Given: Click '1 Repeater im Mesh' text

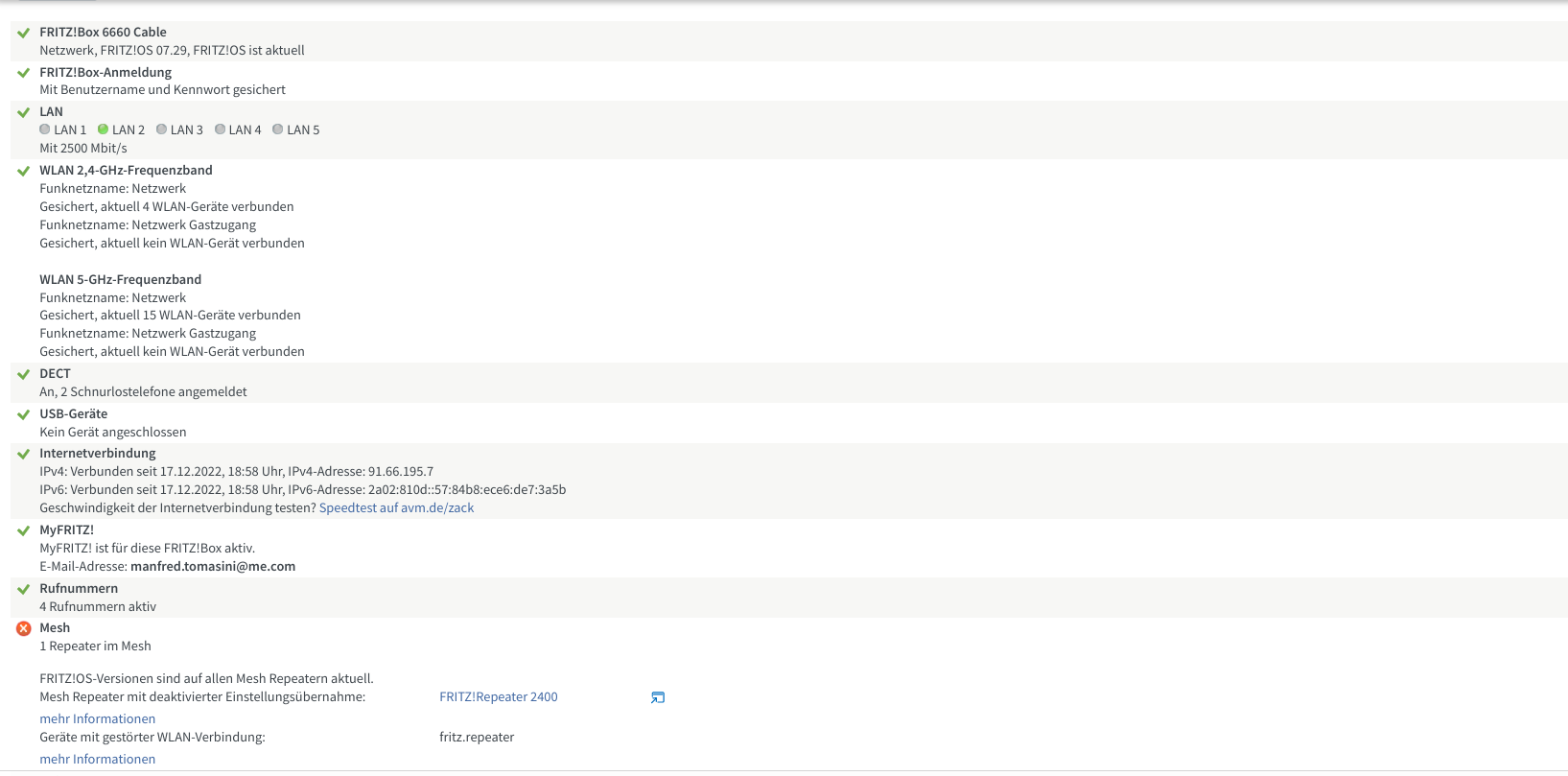Looking at the screenshot, I should click(95, 646).
